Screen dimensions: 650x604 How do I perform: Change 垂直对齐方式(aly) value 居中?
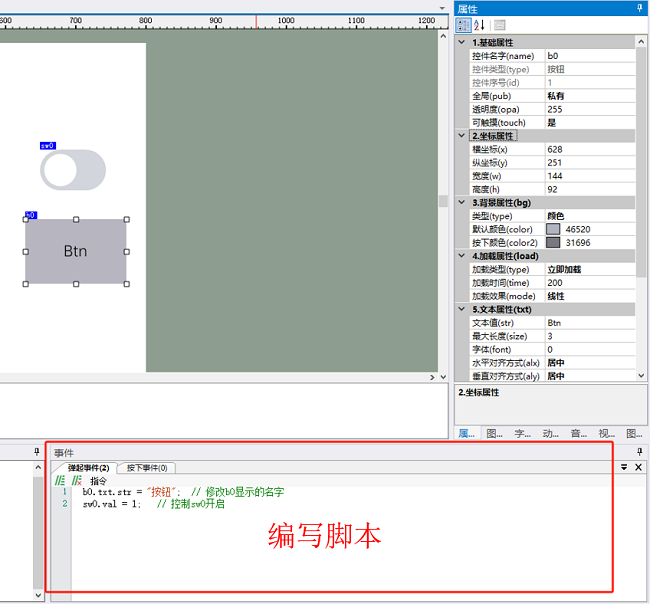coord(590,376)
